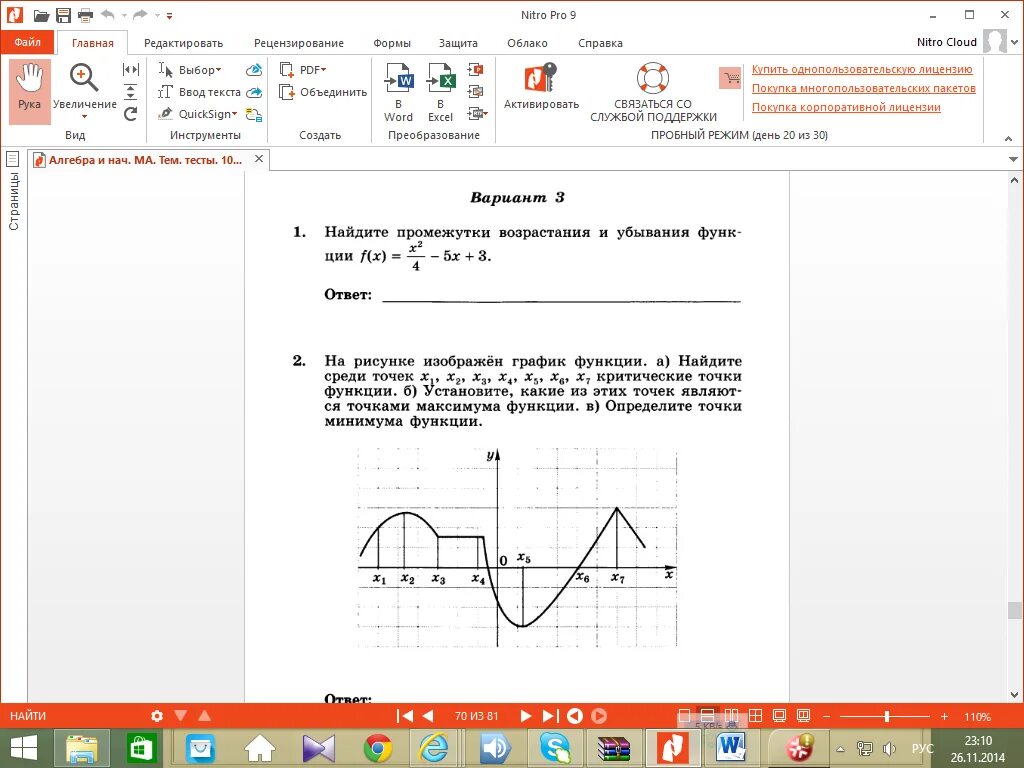
Task: Find next result up triangle
Action: click(x=204, y=716)
